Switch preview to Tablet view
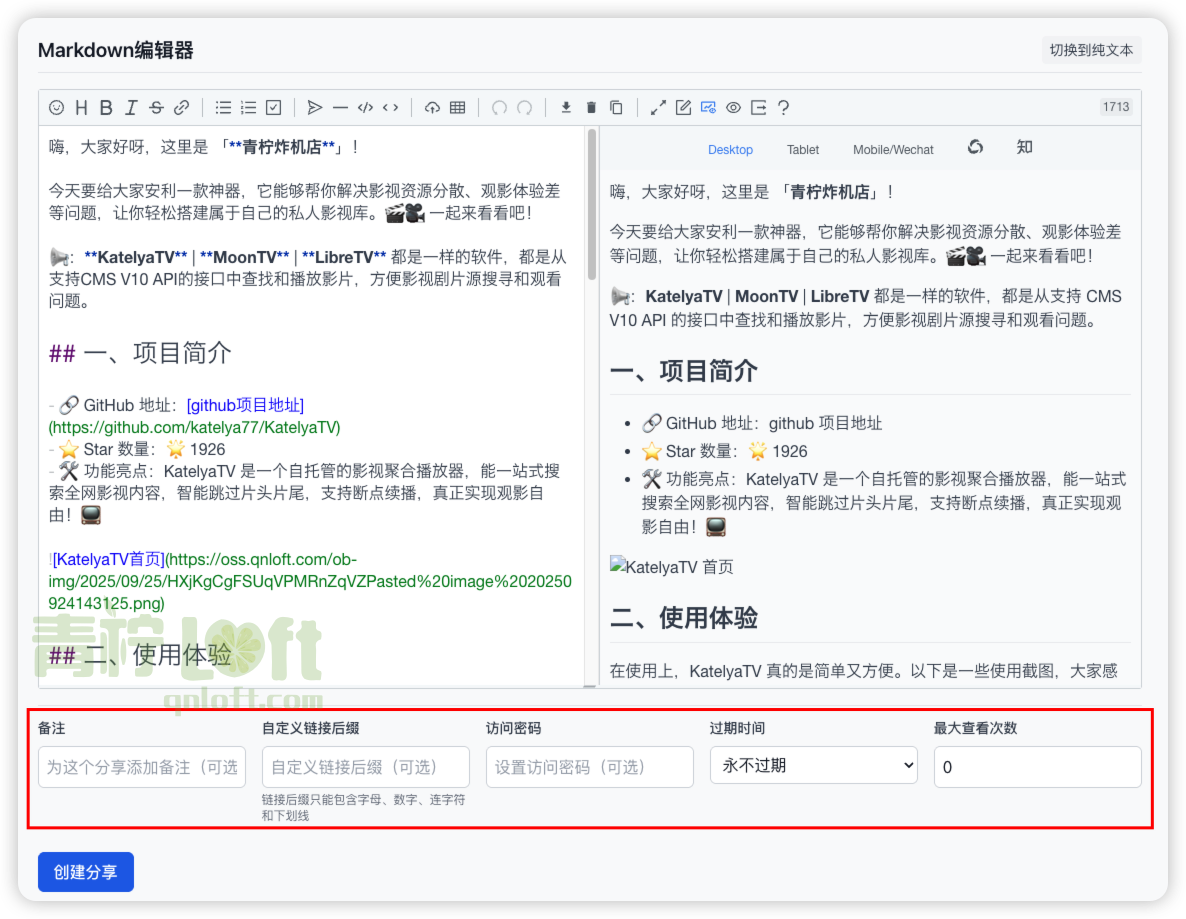The width and height of the screenshot is (1186, 919). coord(803,150)
